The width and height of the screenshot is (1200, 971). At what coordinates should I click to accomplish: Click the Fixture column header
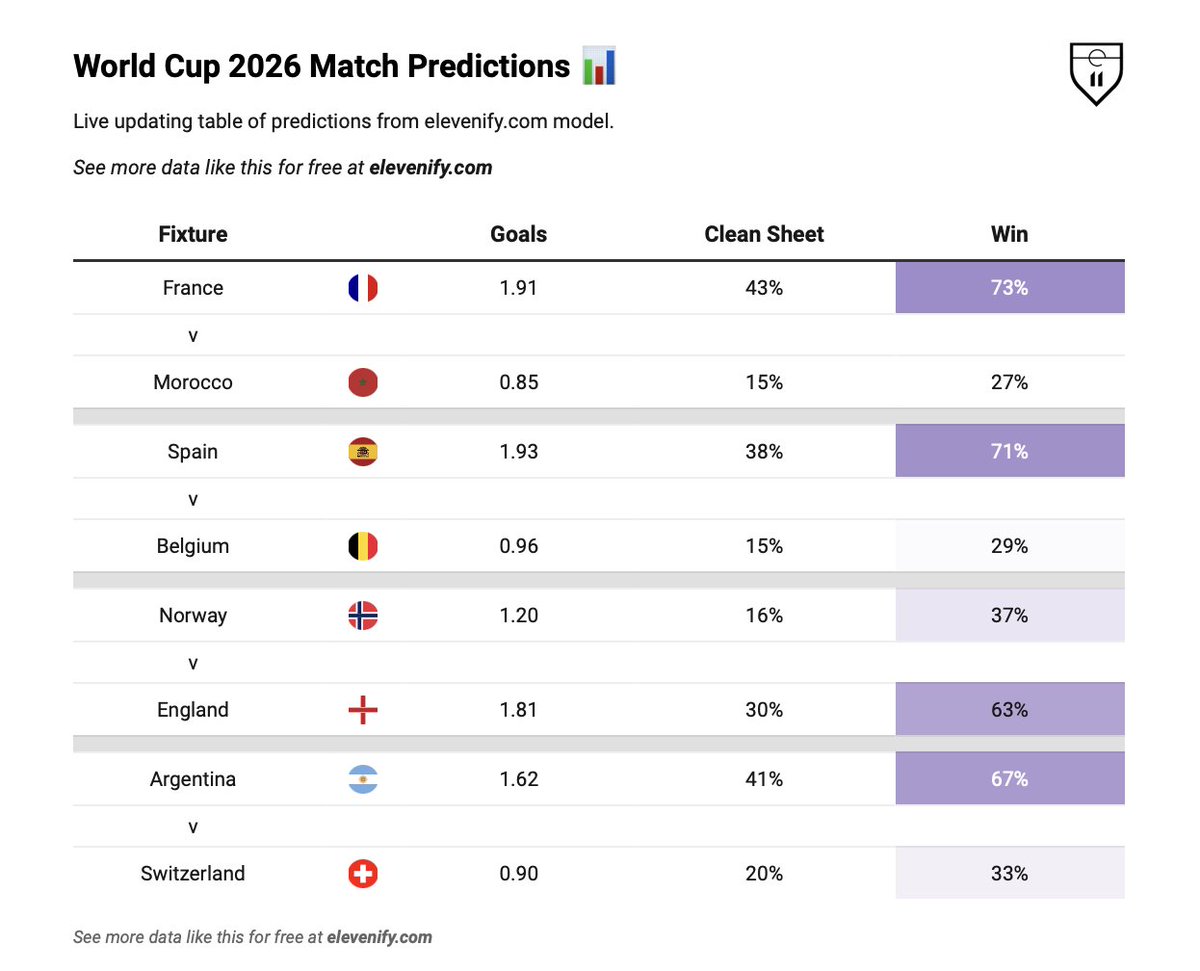pyautogui.click(x=193, y=234)
